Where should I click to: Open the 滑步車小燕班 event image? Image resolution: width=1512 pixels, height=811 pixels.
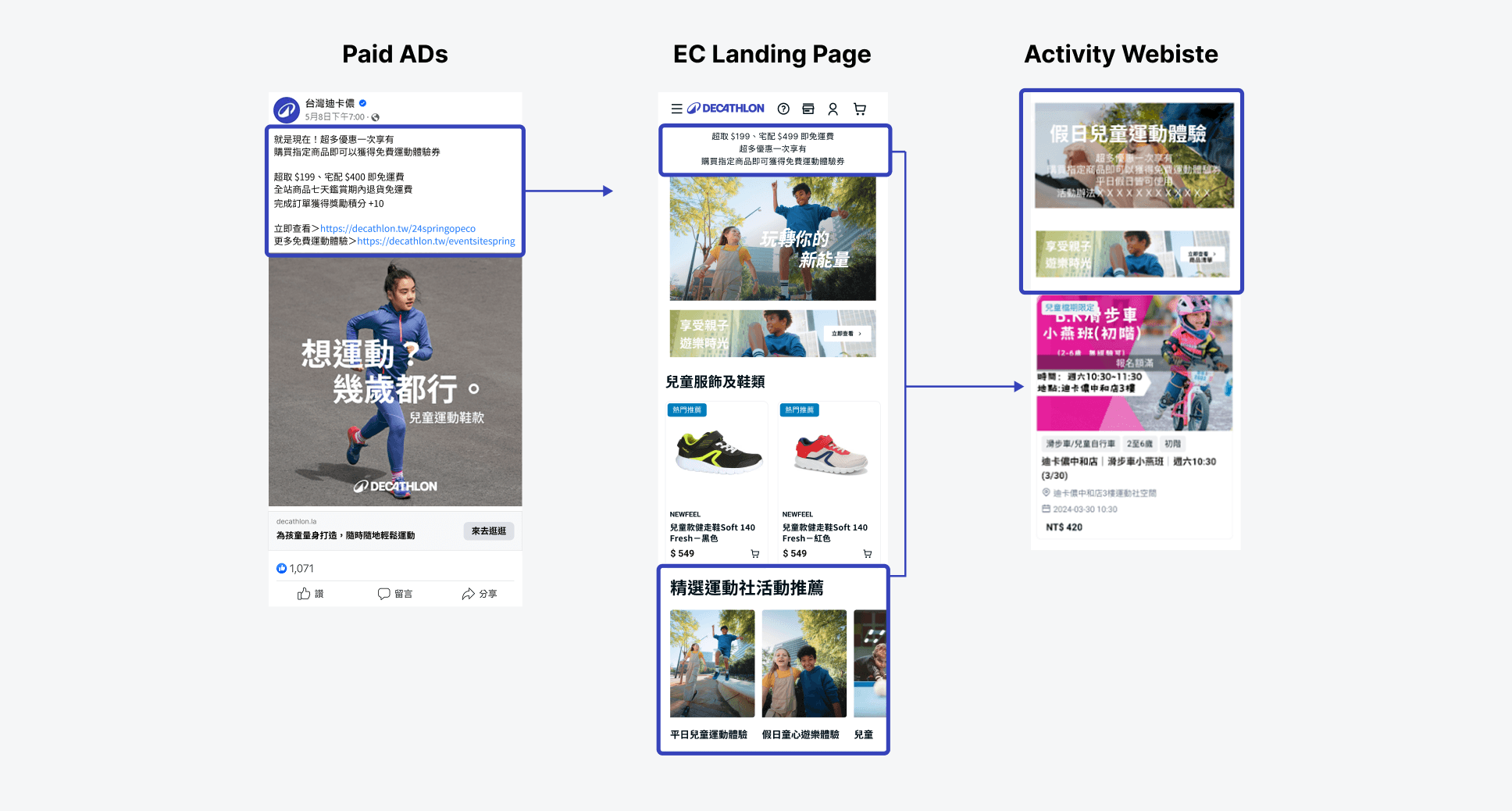(x=1134, y=363)
